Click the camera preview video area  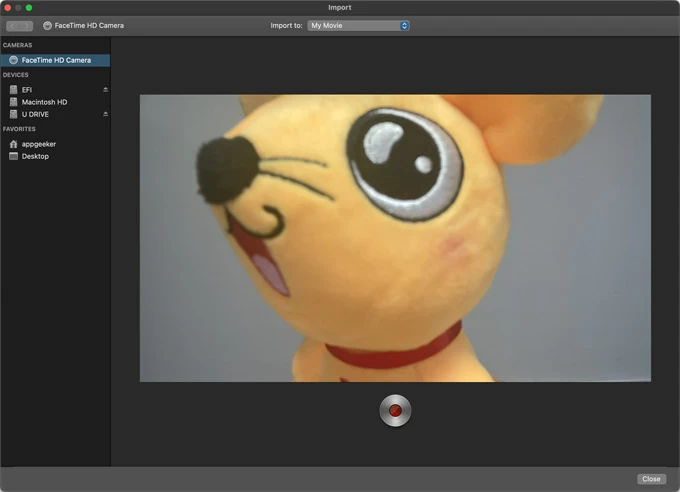tap(395, 238)
